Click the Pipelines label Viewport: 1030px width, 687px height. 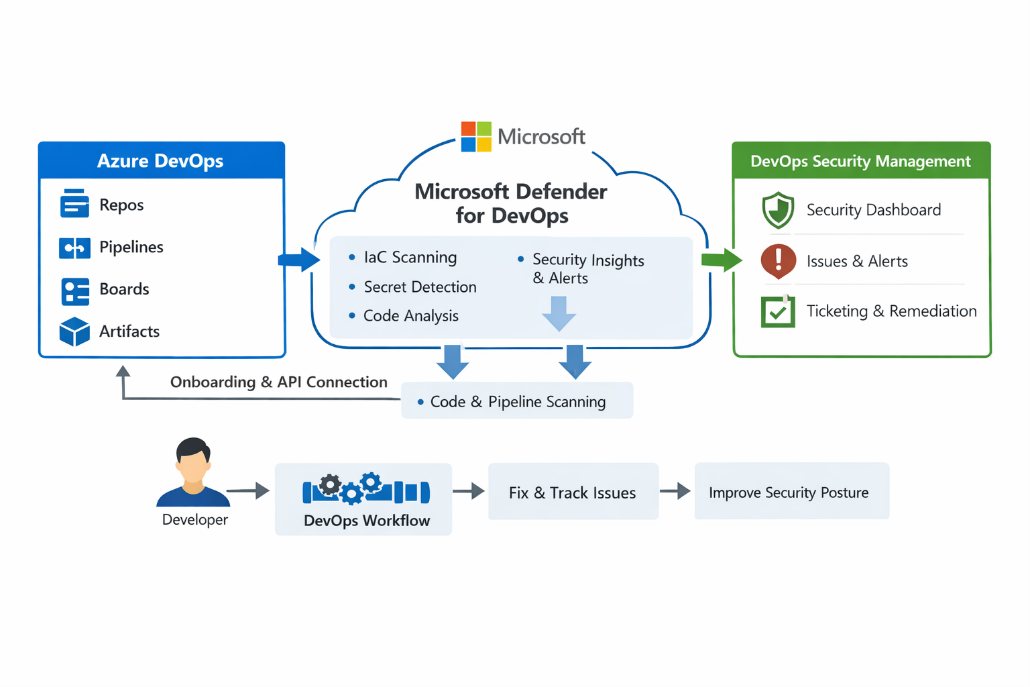tap(131, 247)
